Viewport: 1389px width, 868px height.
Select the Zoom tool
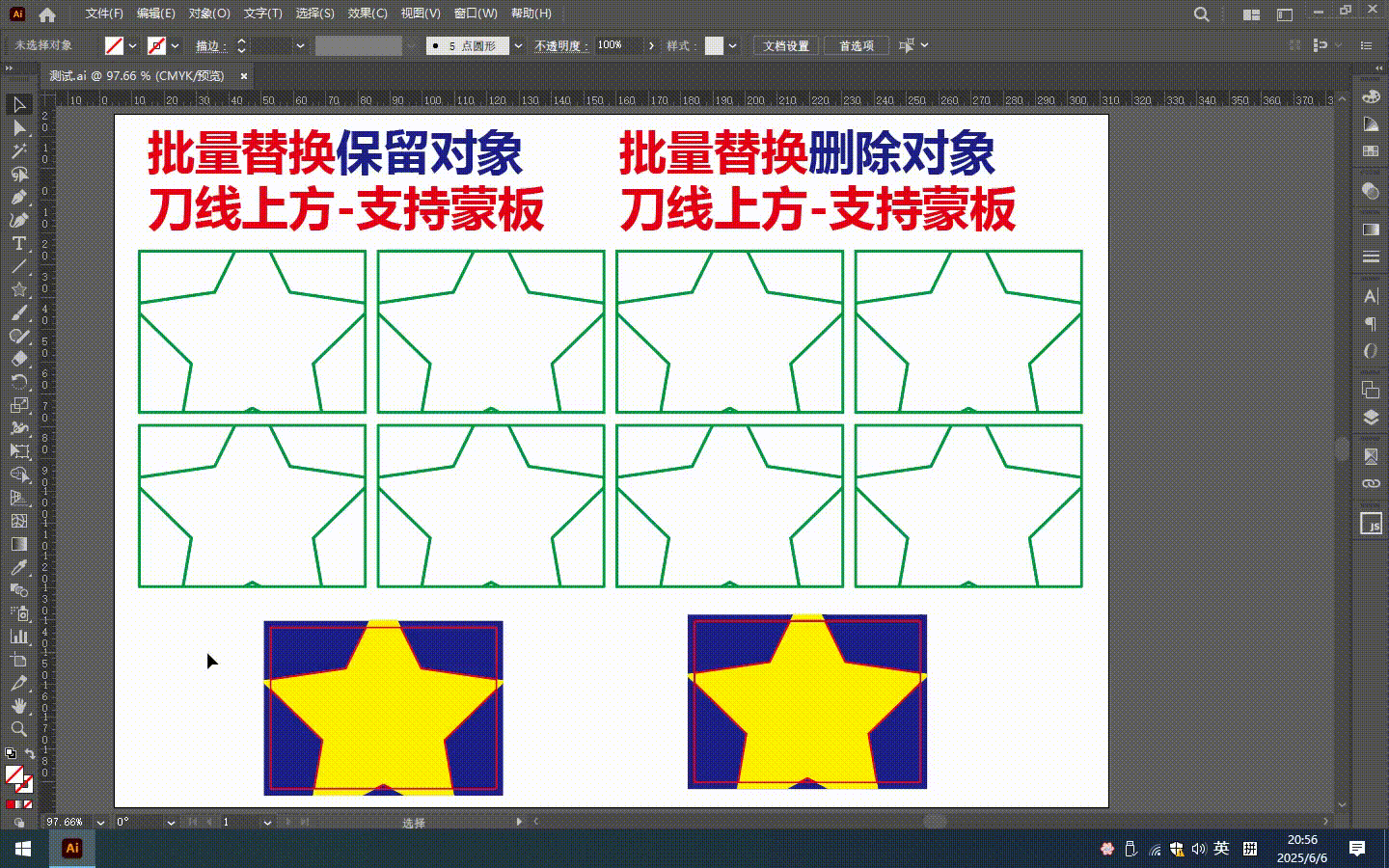pos(18,729)
